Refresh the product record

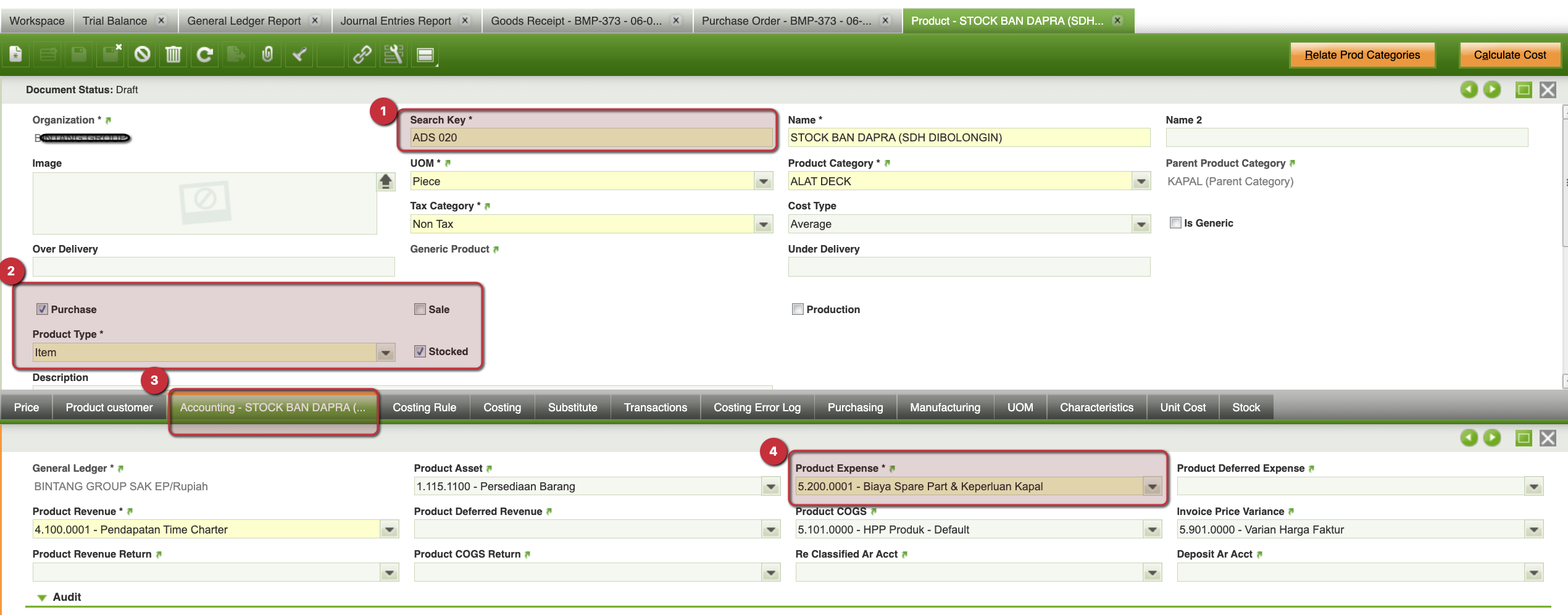(205, 55)
